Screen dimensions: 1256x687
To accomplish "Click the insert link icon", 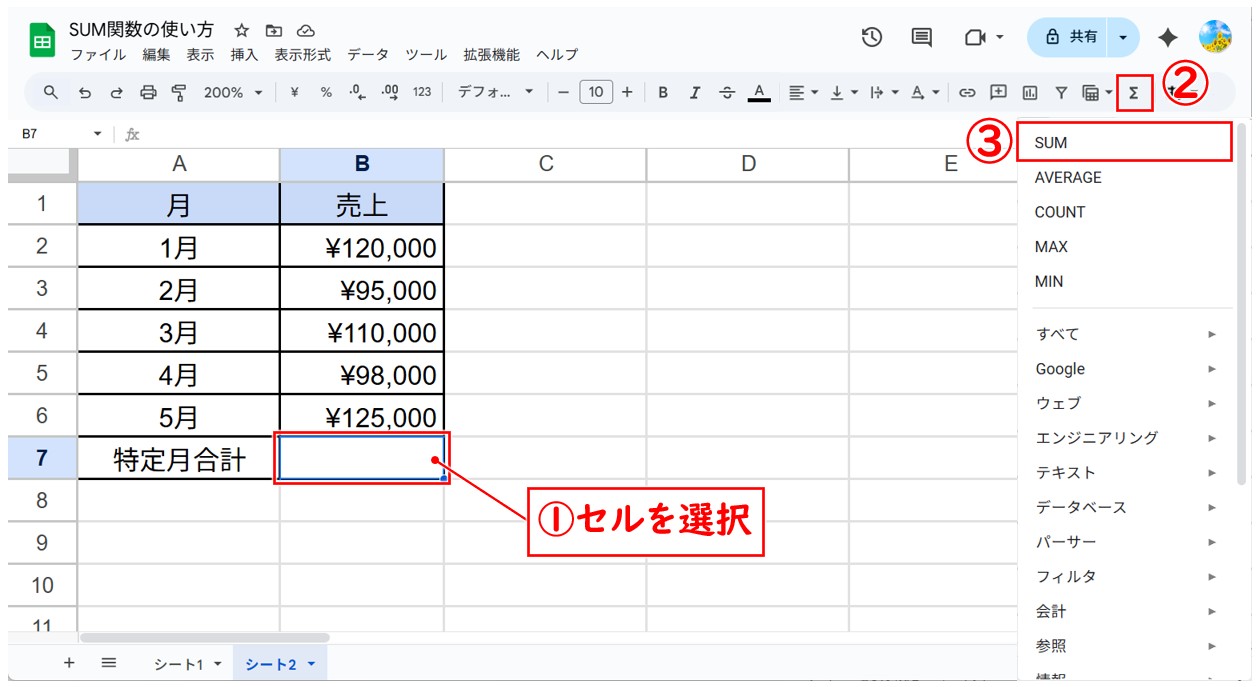I will click(x=967, y=93).
